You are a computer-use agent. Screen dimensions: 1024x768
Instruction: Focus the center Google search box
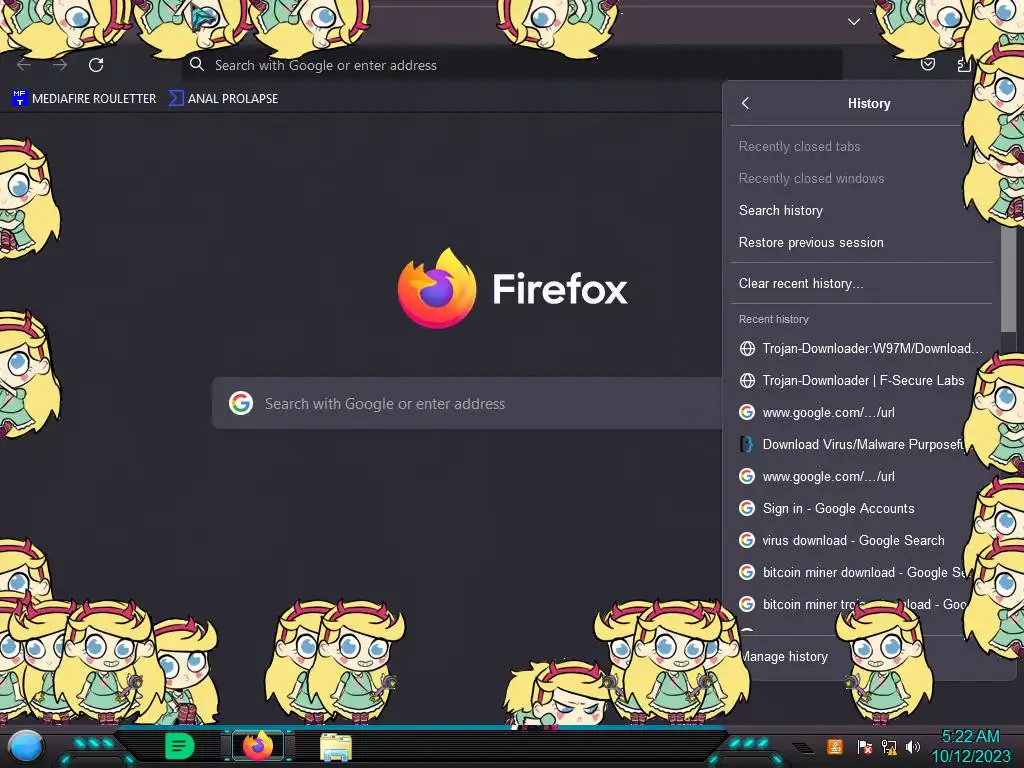point(467,403)
